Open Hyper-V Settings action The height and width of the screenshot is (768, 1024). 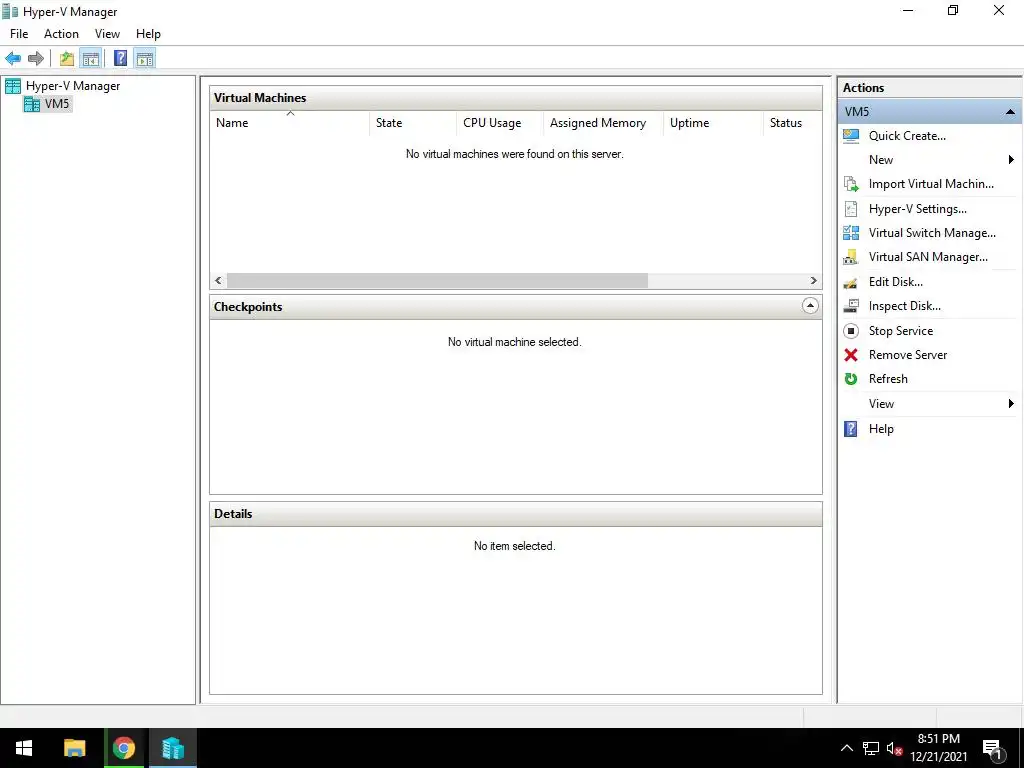tap(918, 209)
